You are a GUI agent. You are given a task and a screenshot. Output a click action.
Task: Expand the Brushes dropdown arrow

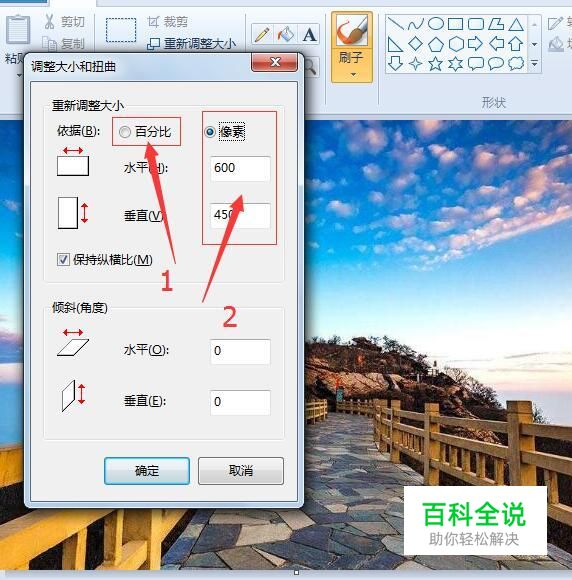353,75
